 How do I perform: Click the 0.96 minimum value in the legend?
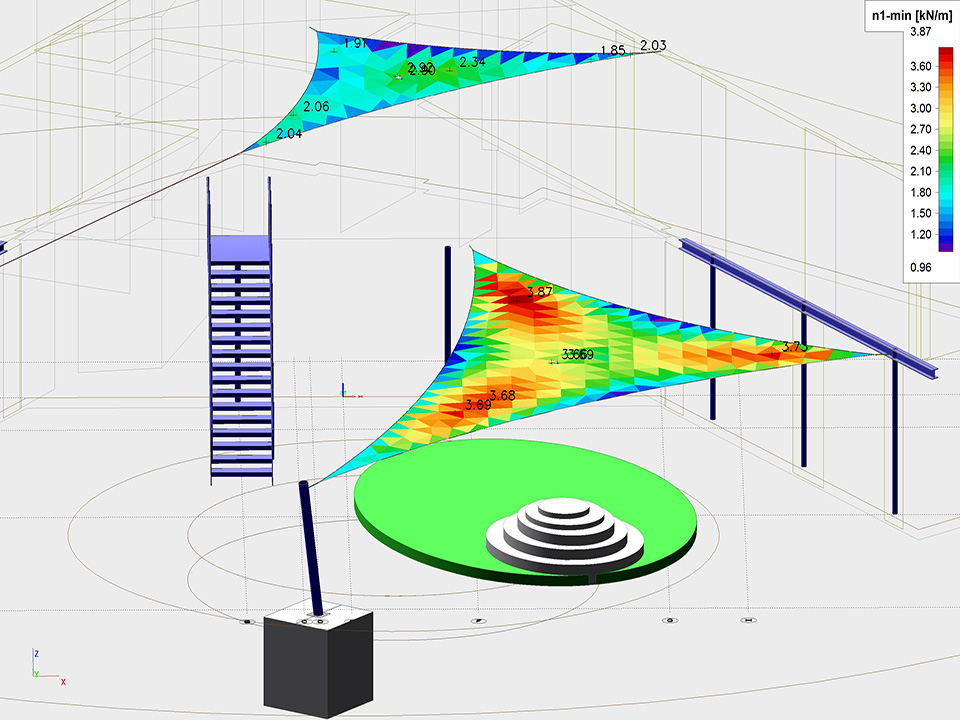tap(920, 267)
